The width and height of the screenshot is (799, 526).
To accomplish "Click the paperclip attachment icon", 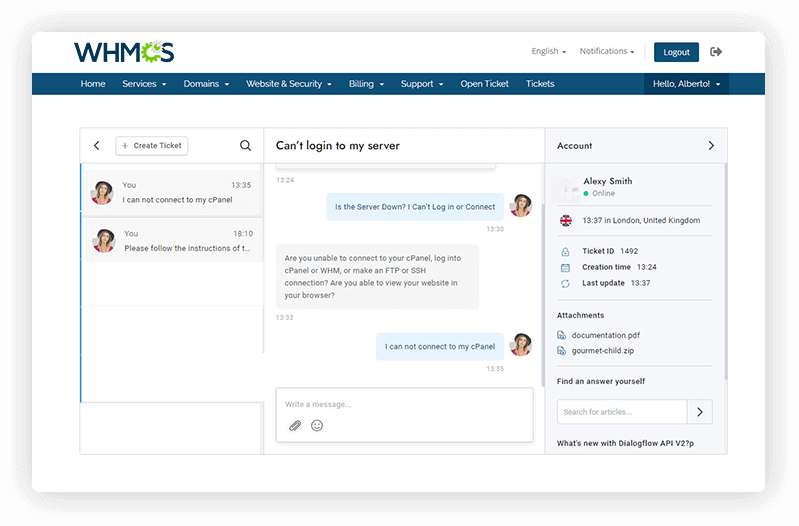I will (x=295, y=425).
